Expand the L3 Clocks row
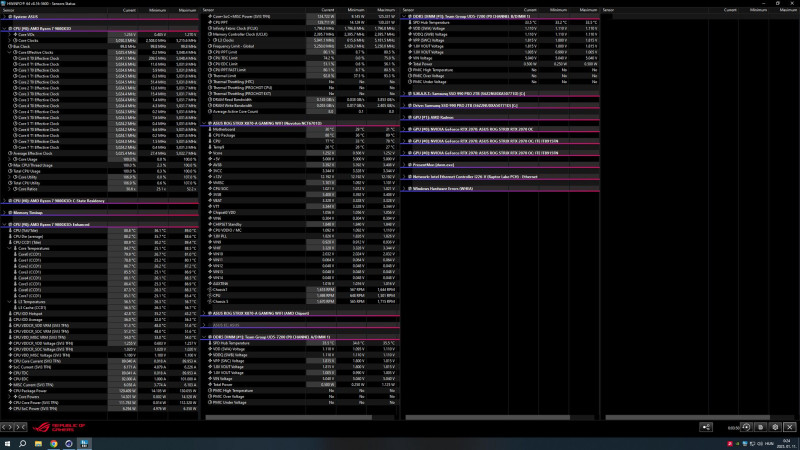This screenshot has height=450, width=800. click(209, 40)
